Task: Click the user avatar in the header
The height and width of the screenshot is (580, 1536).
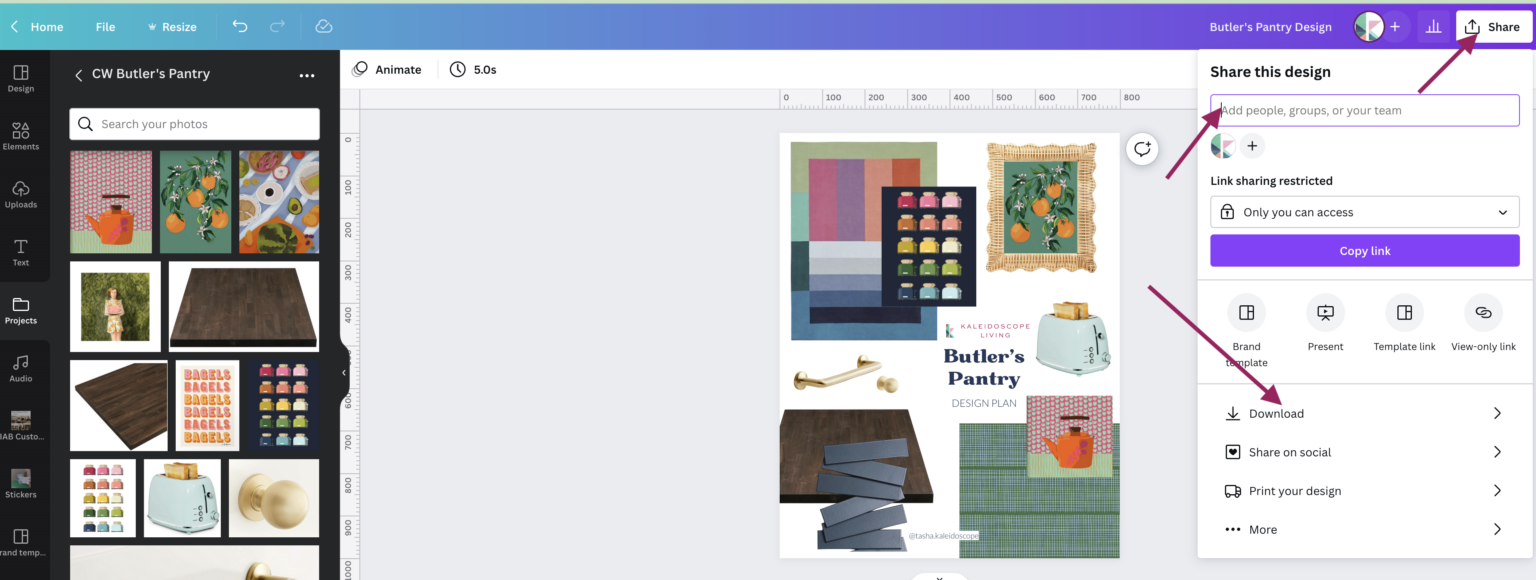Action: pos(1368,27)
